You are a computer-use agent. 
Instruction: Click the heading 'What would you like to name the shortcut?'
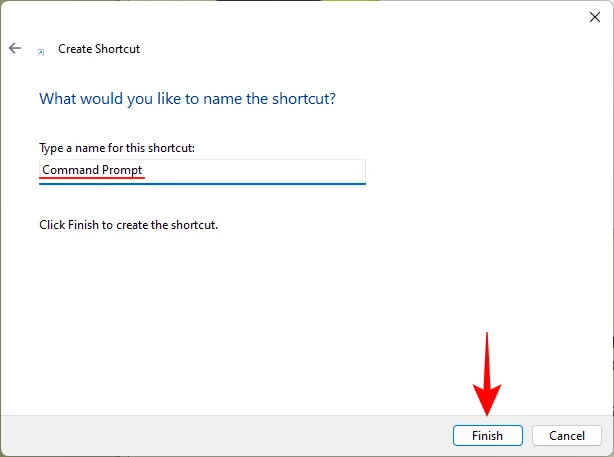click(x=187, y=99)
